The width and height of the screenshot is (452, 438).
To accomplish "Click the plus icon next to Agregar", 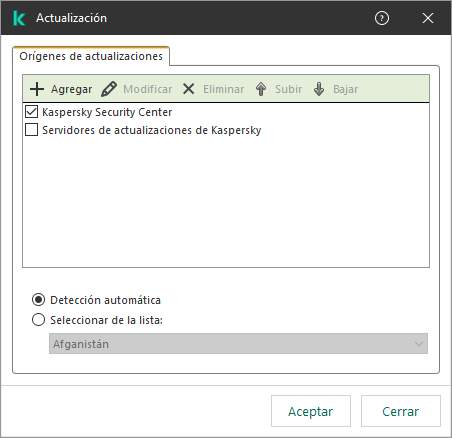I will point(37,89).
